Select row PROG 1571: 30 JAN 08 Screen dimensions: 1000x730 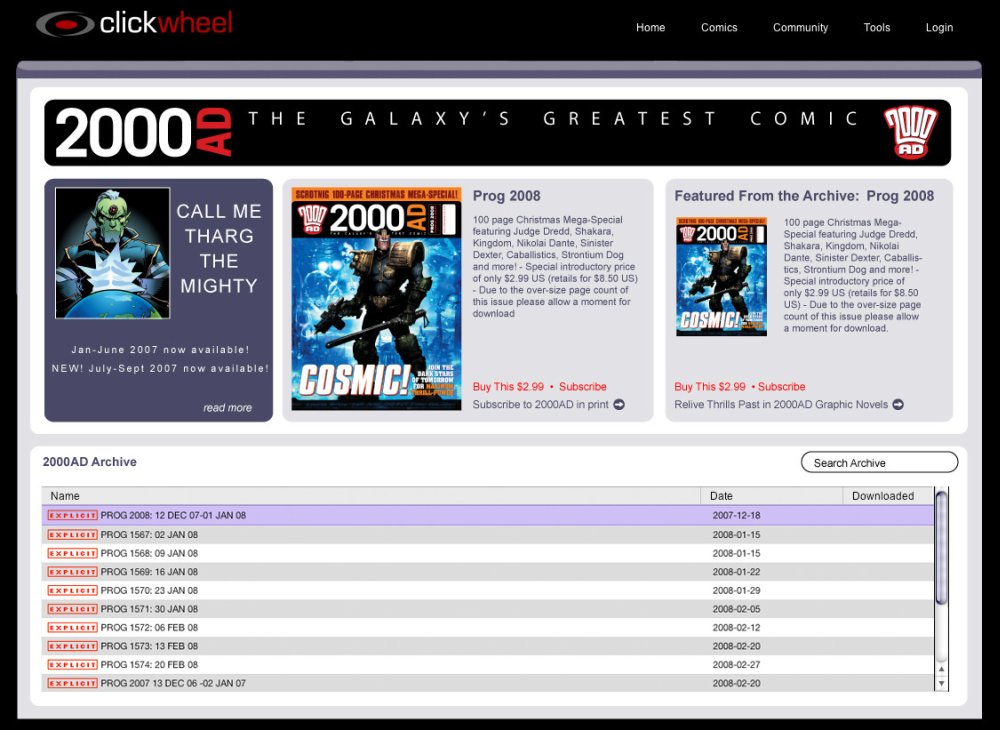[488, 609]
